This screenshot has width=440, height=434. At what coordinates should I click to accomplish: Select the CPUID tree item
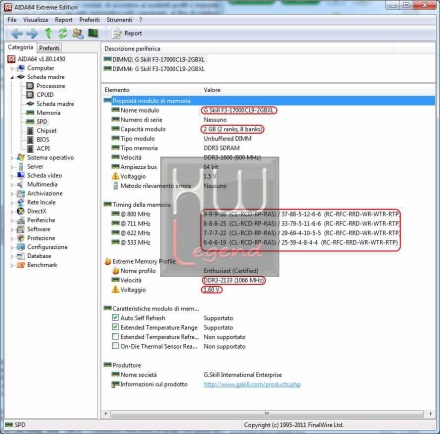pyautogui.click(x=45, y=95)
